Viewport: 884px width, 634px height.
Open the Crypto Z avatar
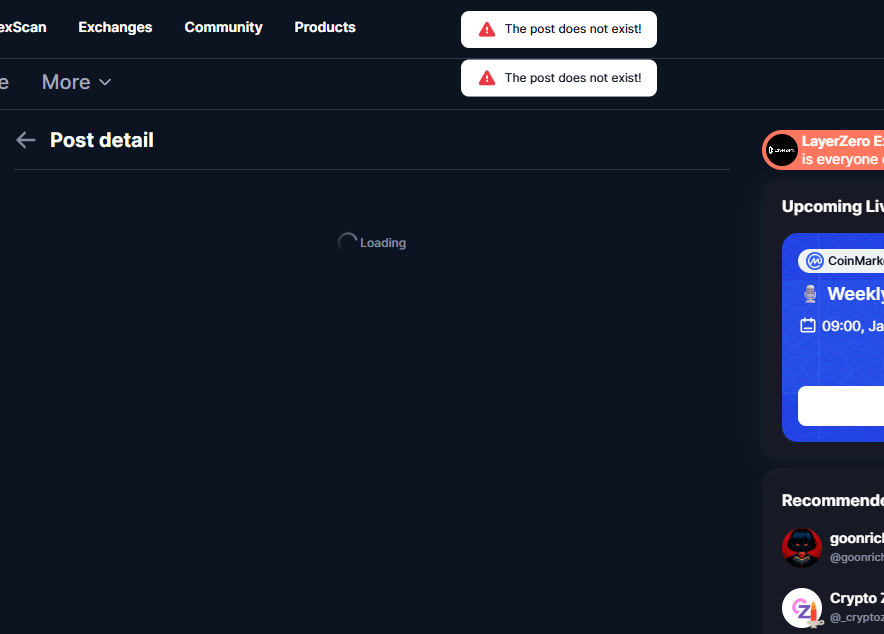802,608
